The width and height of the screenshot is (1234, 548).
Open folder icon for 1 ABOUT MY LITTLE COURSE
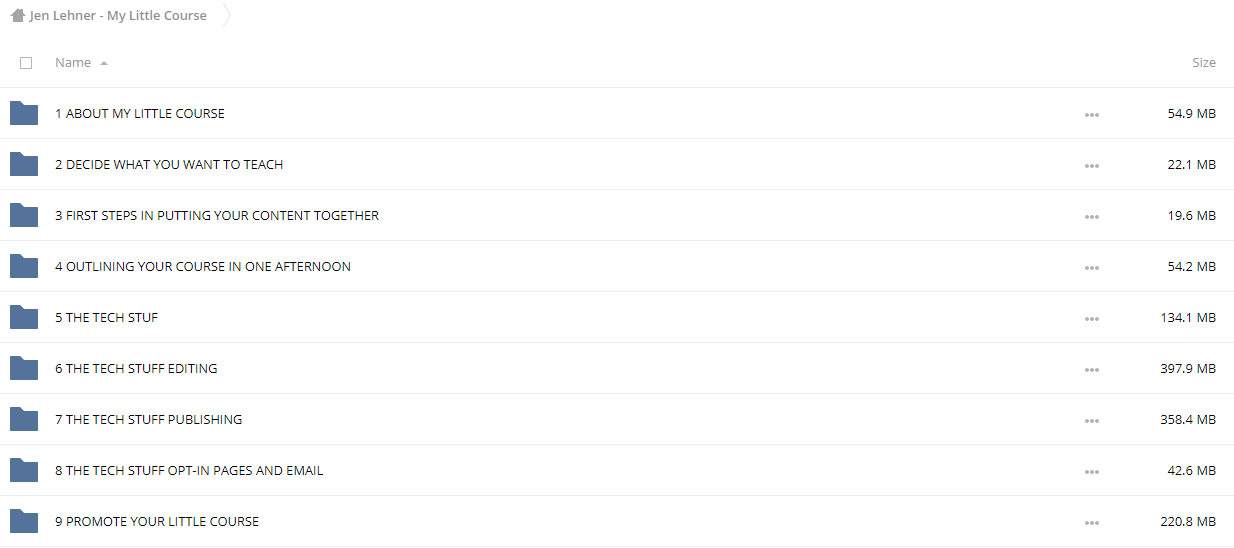pos(24,113)
